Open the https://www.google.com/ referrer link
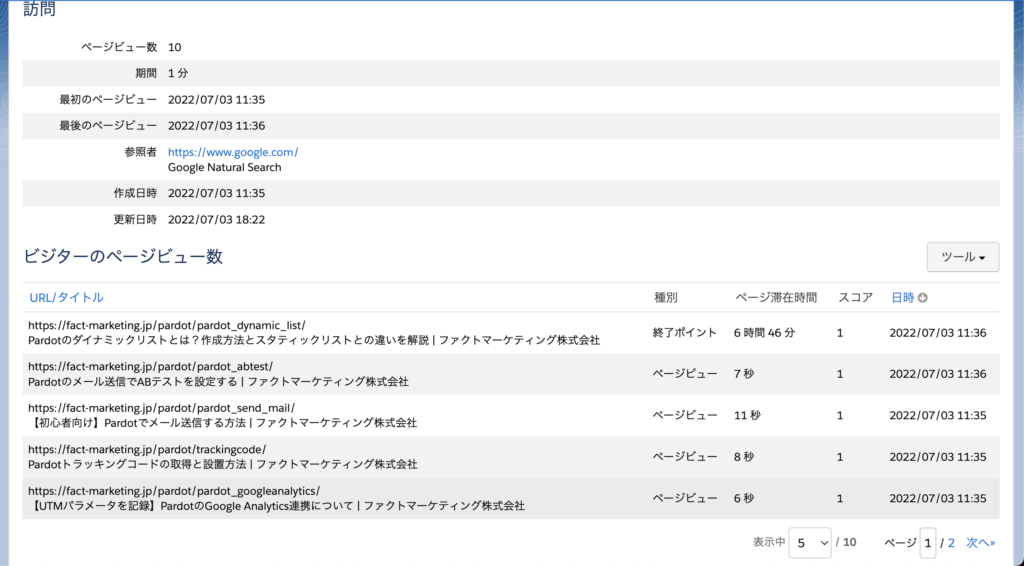 coord(233,152)
